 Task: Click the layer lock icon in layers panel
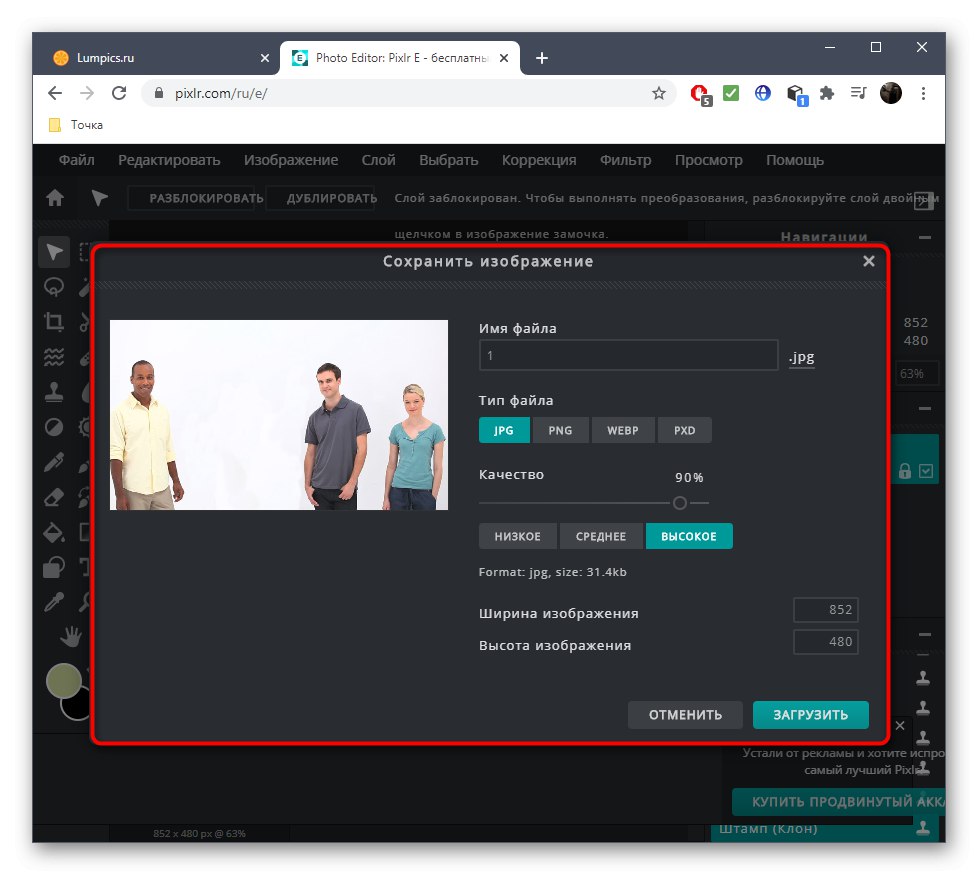[x=904, y=471]
